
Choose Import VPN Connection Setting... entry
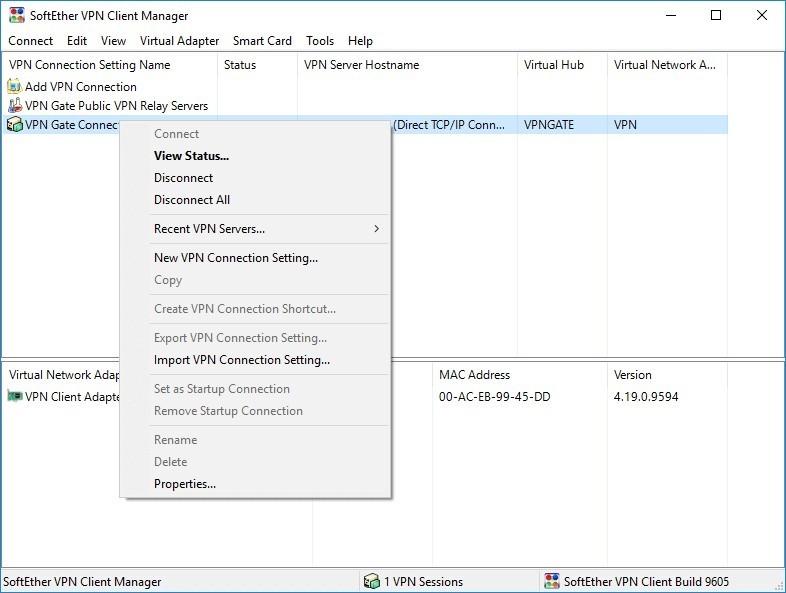(x=255, y=360)
